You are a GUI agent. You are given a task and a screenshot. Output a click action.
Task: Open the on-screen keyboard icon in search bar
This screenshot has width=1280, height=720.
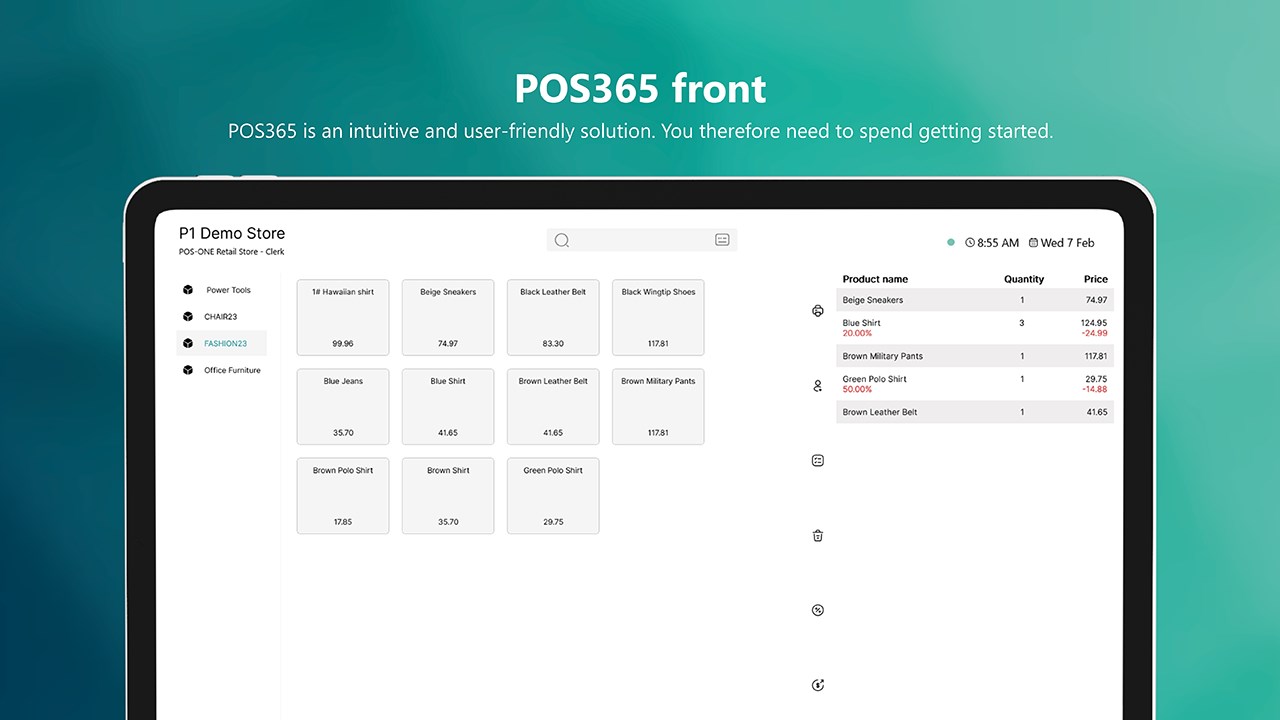[x=723, y=240]
